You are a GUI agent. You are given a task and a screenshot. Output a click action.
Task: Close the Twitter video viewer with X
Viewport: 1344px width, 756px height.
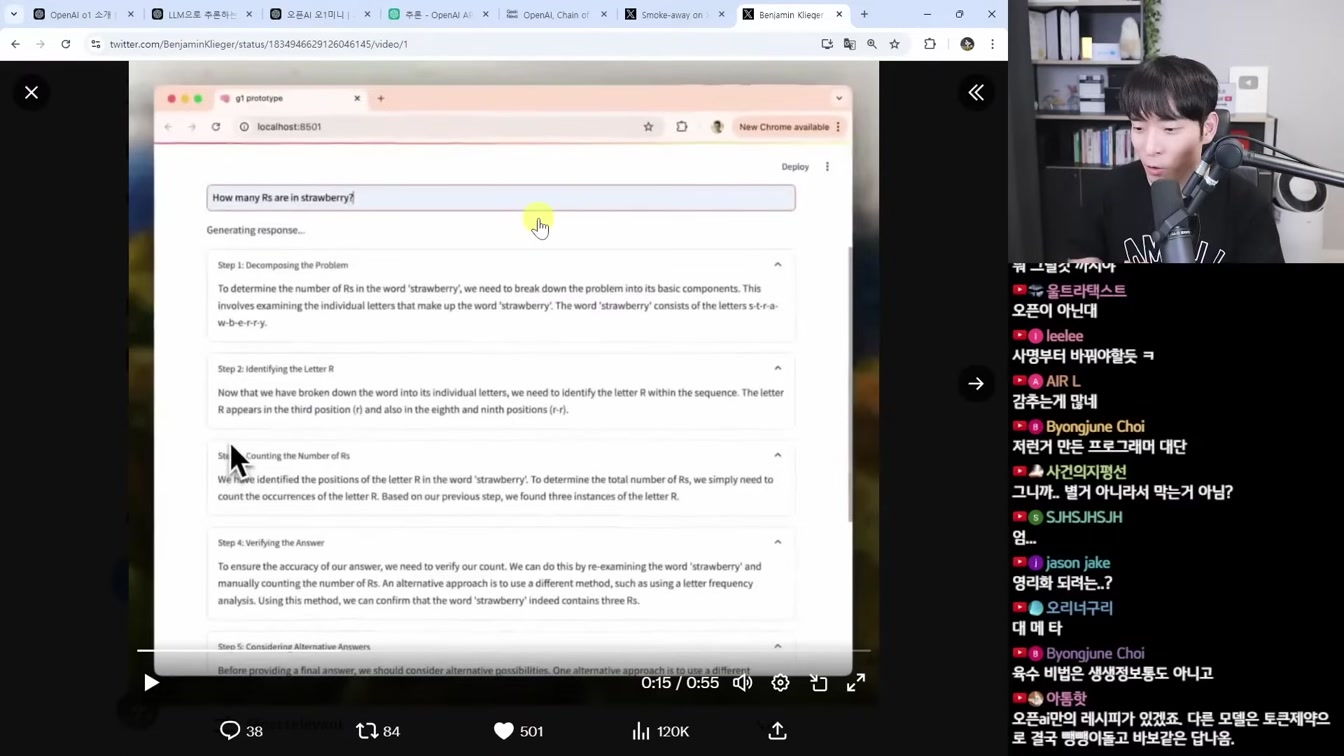(31, 92)
